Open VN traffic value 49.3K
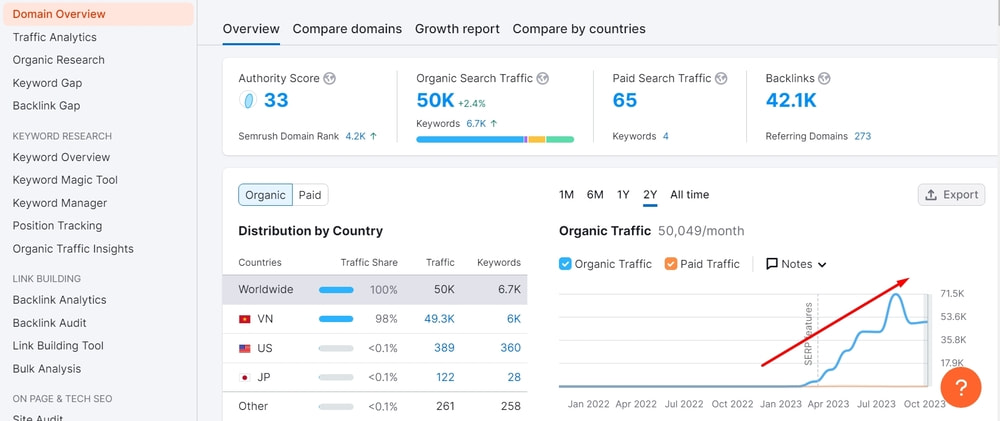1000x421 pixels. 439,319
